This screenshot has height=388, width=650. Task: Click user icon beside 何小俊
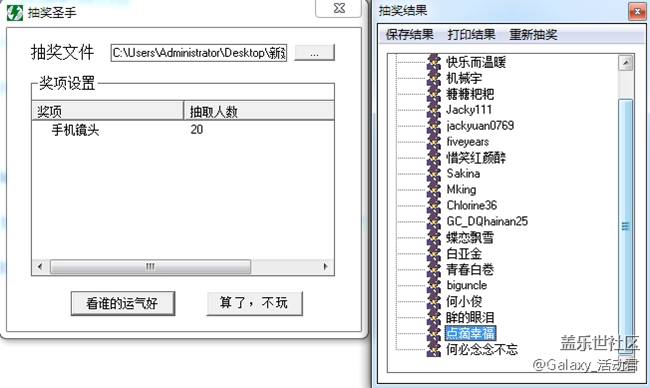[x=434, y=301]
